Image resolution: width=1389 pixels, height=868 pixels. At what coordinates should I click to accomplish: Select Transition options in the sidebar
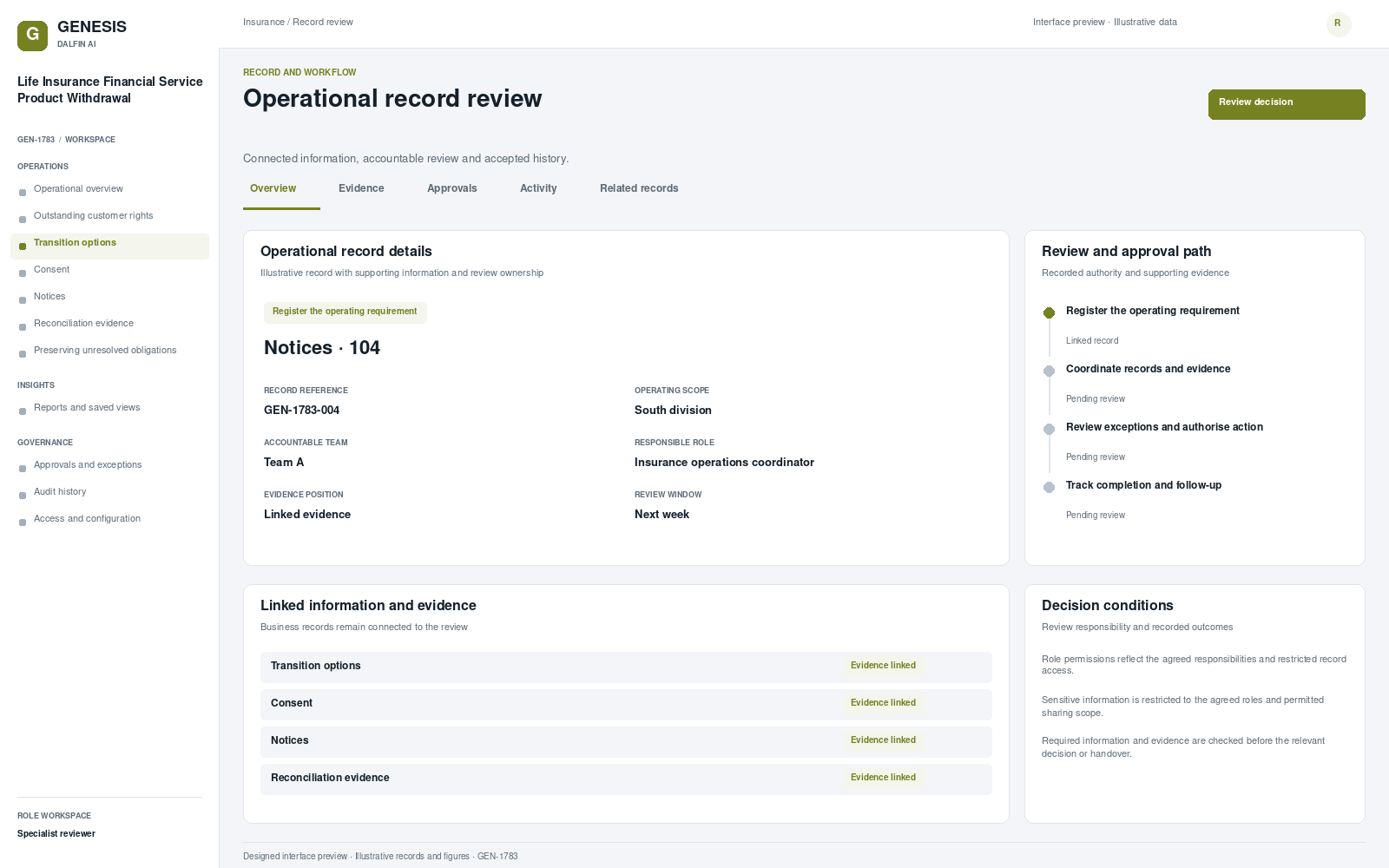(x=109, y=246)
